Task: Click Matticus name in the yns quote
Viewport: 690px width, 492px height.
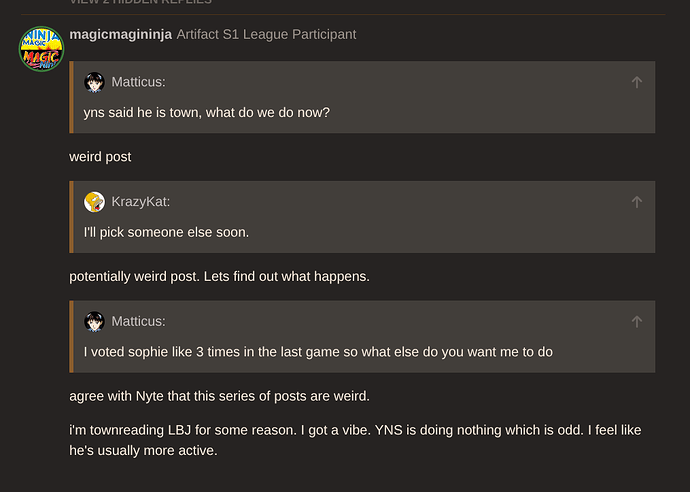Action: [138, 82]
